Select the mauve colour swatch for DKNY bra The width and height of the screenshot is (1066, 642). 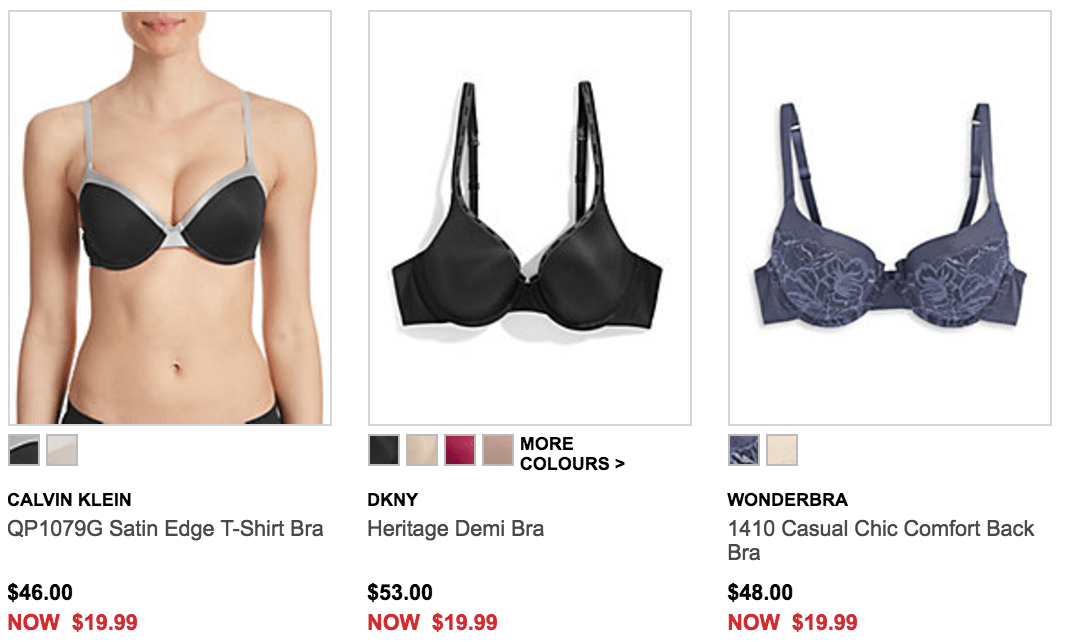[x=498, y=450]
